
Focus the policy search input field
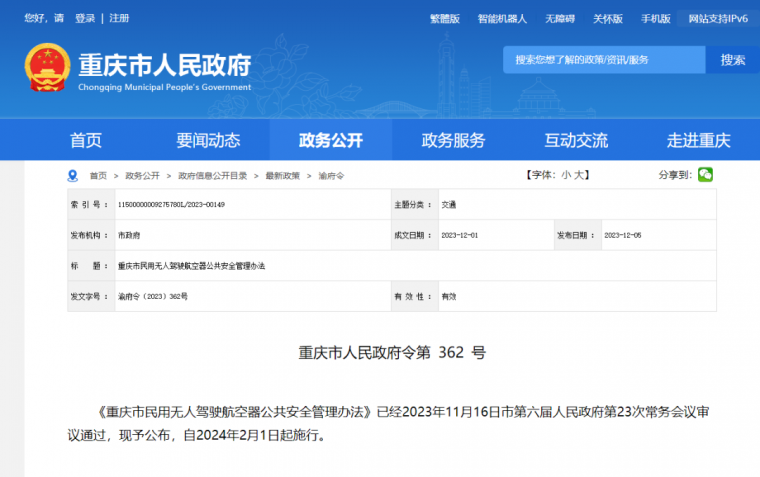pyautogui.click(x=604, y=60)
